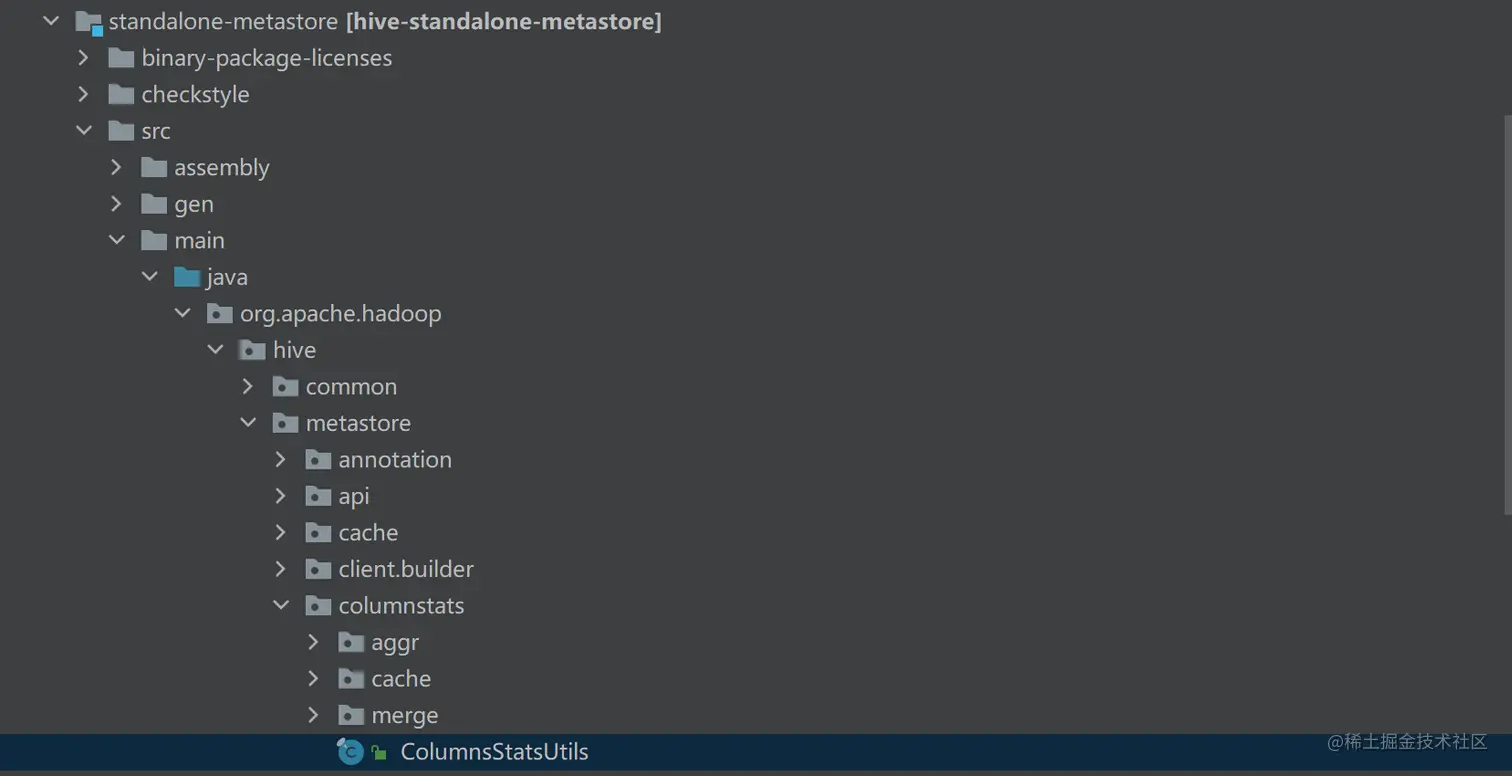This screenshot has width=1512, height=776.
Task: Select the hive package name
Action: tap(294, 350)
